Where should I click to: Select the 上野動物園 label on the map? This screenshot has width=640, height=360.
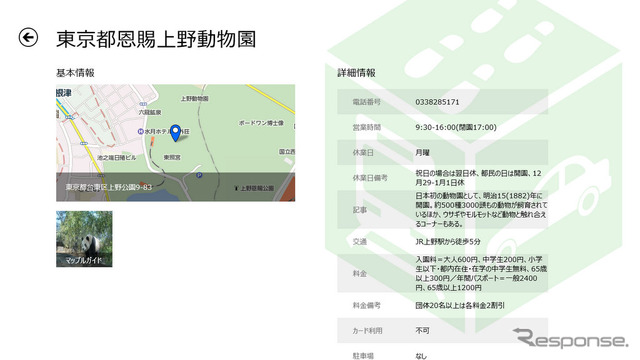coord(195,99)
